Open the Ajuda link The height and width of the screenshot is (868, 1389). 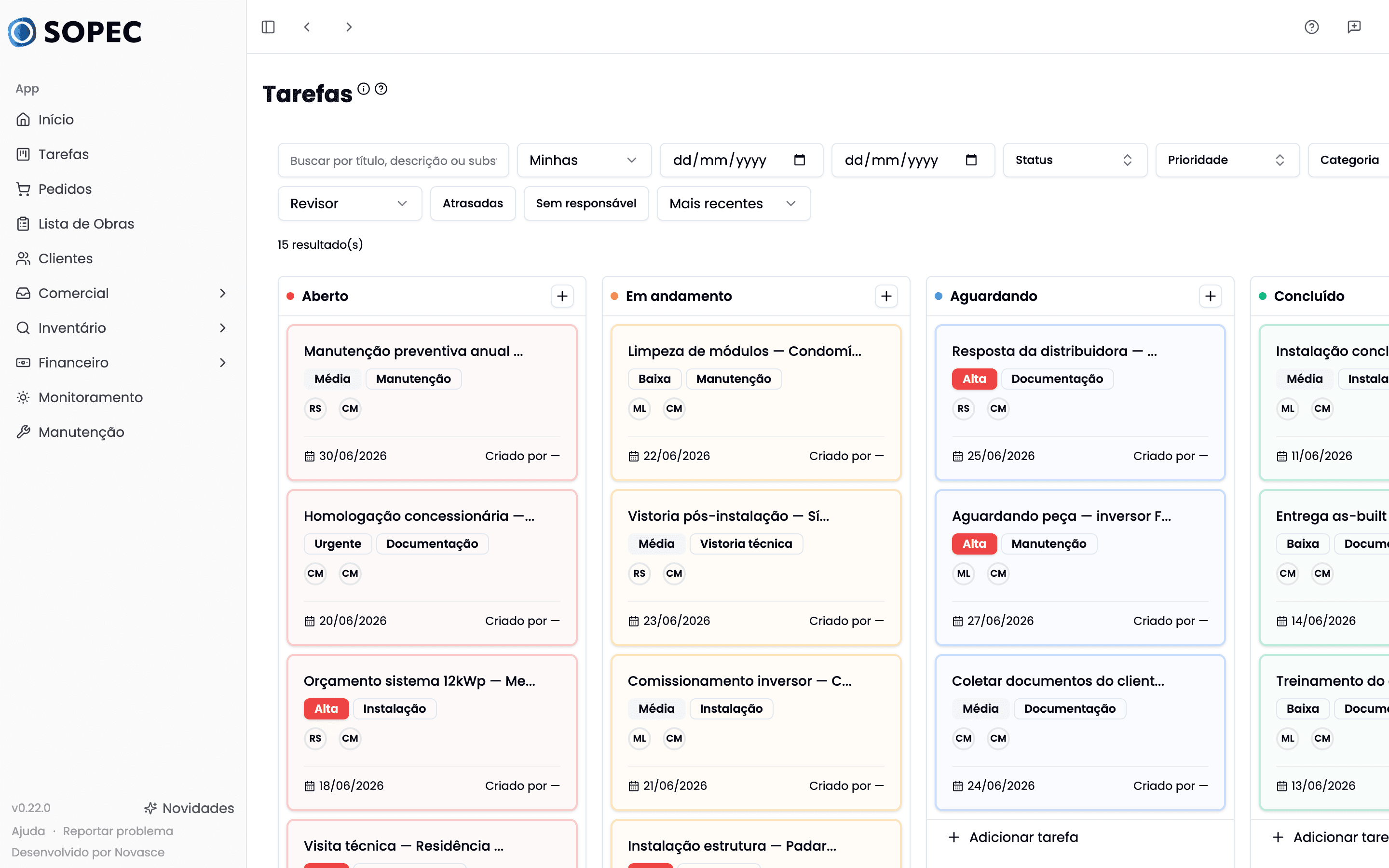pos(28,831)
